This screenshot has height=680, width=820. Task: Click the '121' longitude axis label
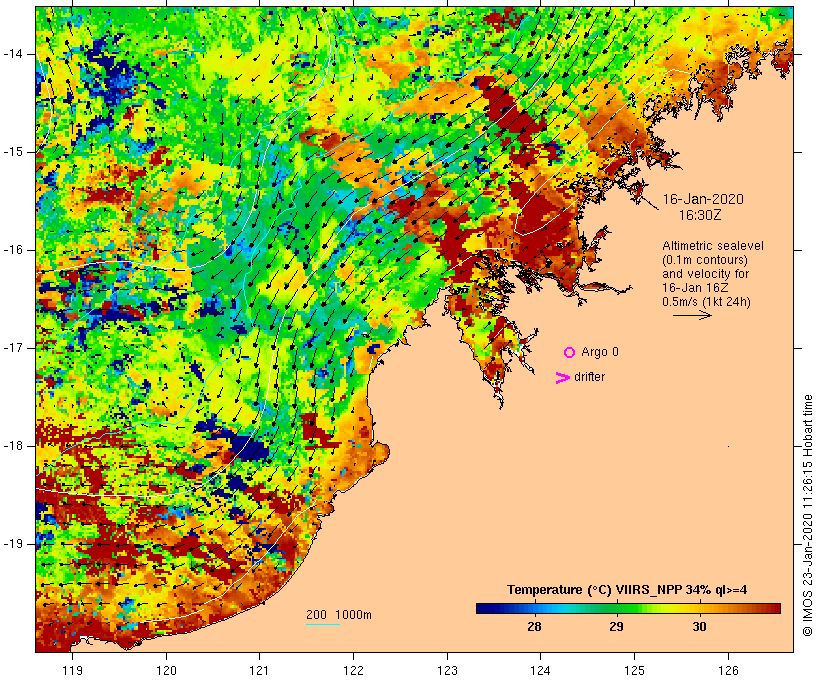coord(259,671)
